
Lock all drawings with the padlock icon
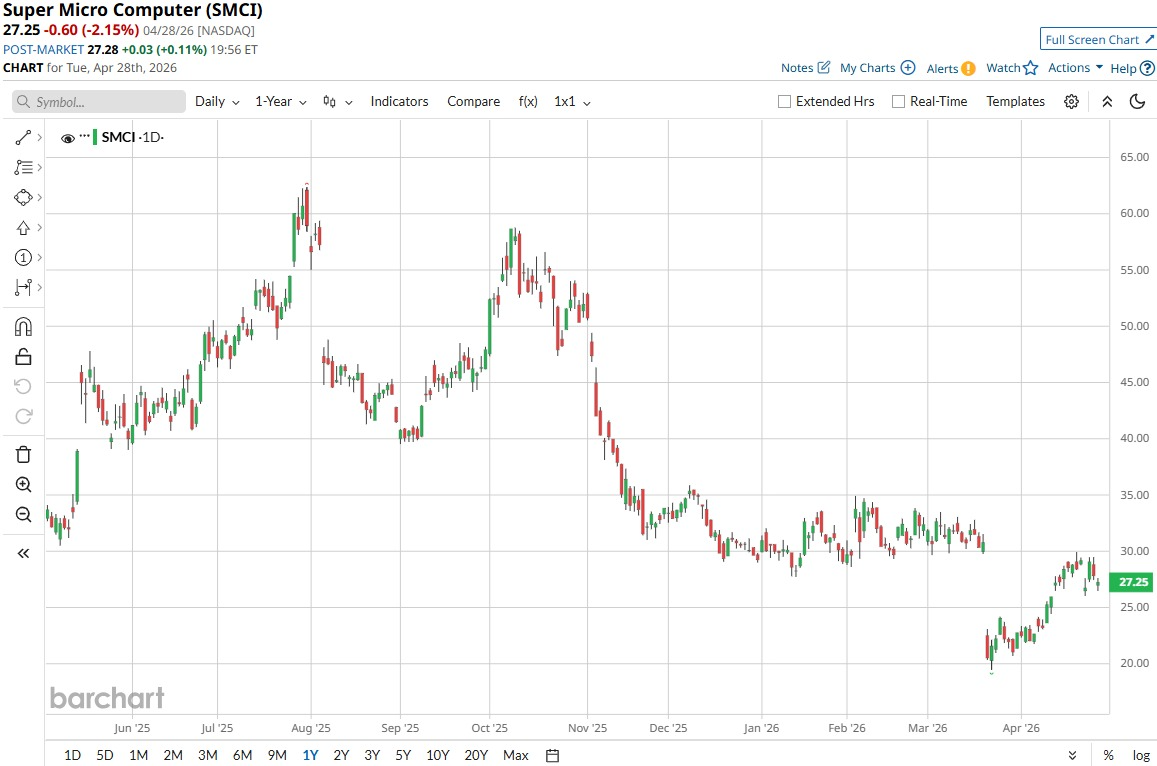point(23,356)
